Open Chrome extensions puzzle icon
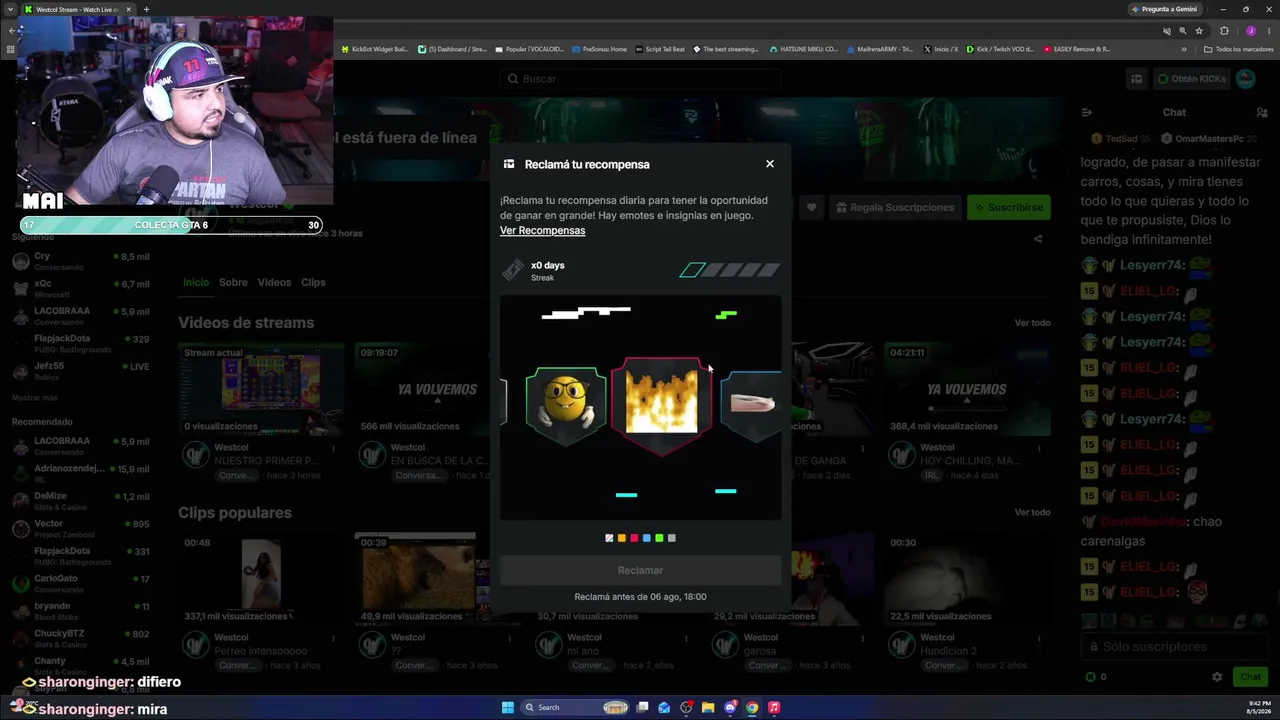Screen dimensions: 1280x720 pos(1224,31)
